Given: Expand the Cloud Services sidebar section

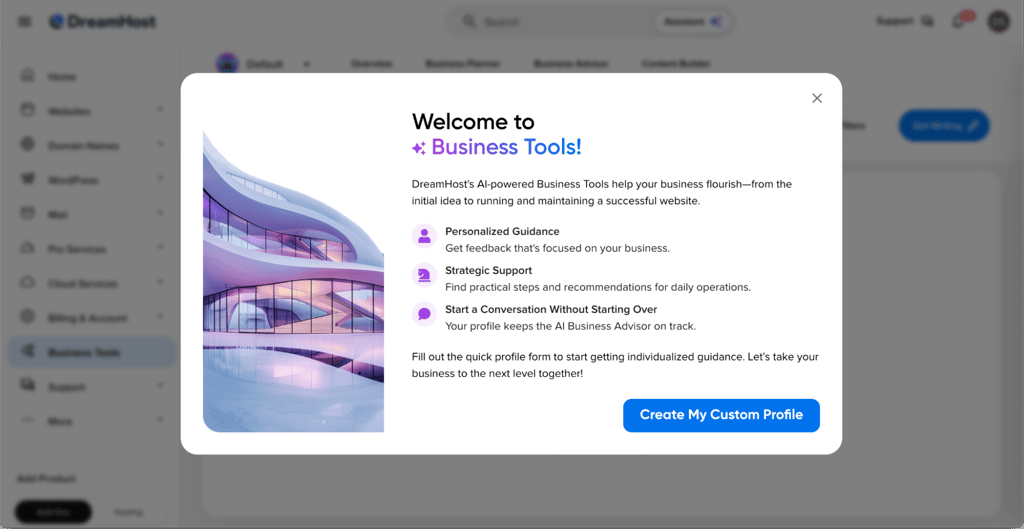Looking at the screenshot, I should coord(160,283).
